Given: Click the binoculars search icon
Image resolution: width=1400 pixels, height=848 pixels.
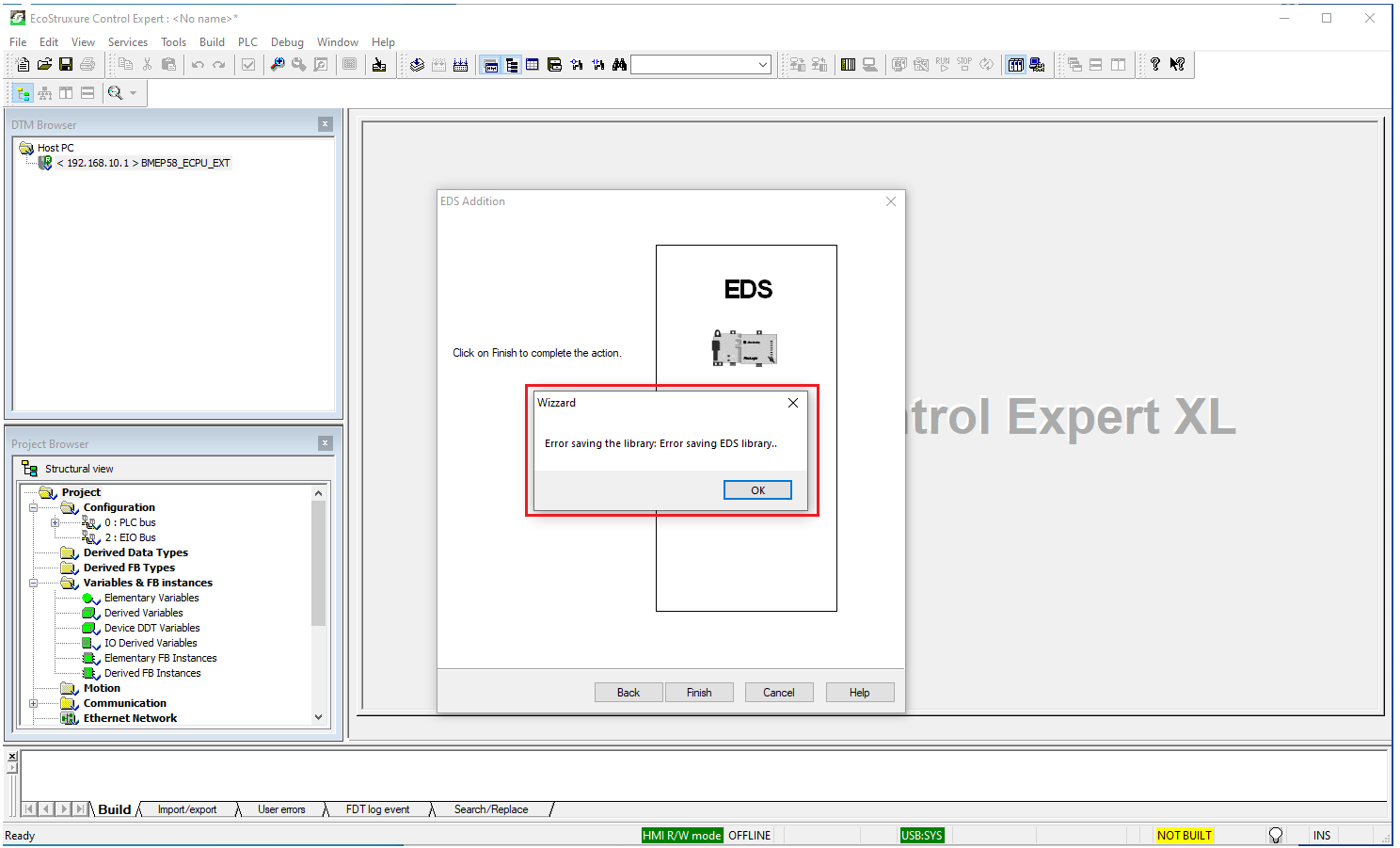Looking at the screenshot, I should [x=619, y=65].
